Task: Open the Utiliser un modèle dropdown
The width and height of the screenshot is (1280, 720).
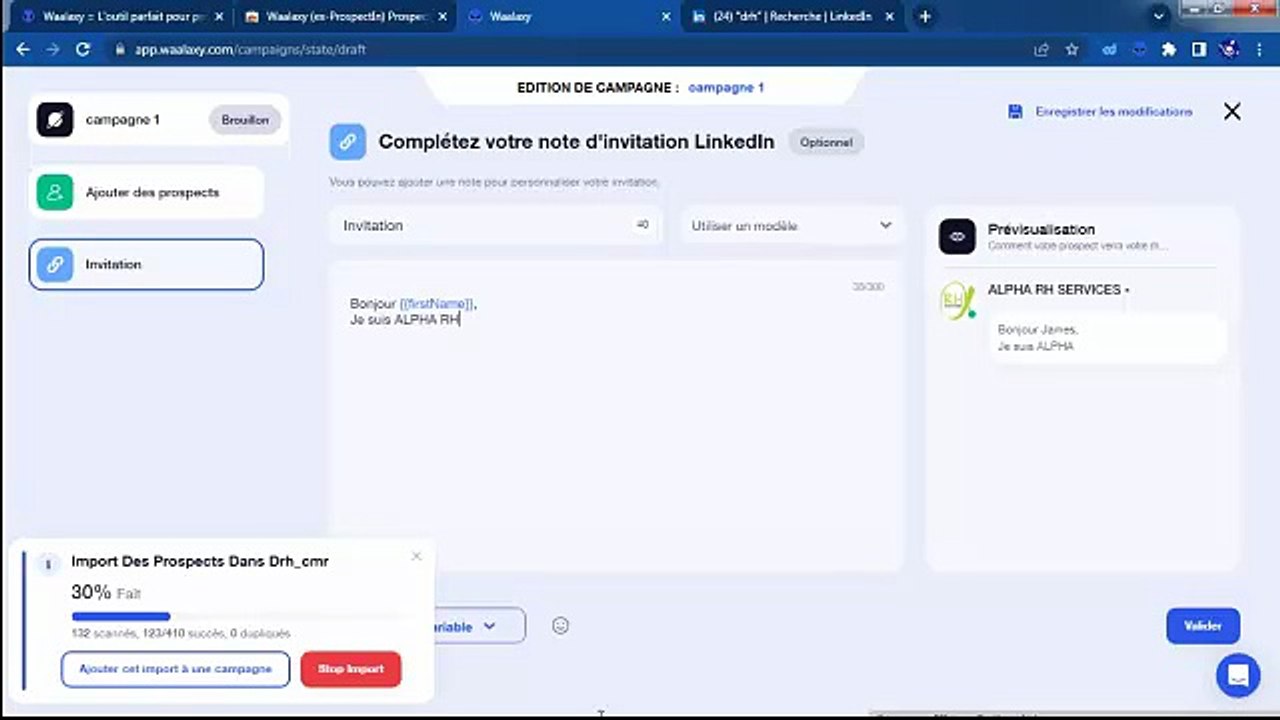Action: coord(791,226)
